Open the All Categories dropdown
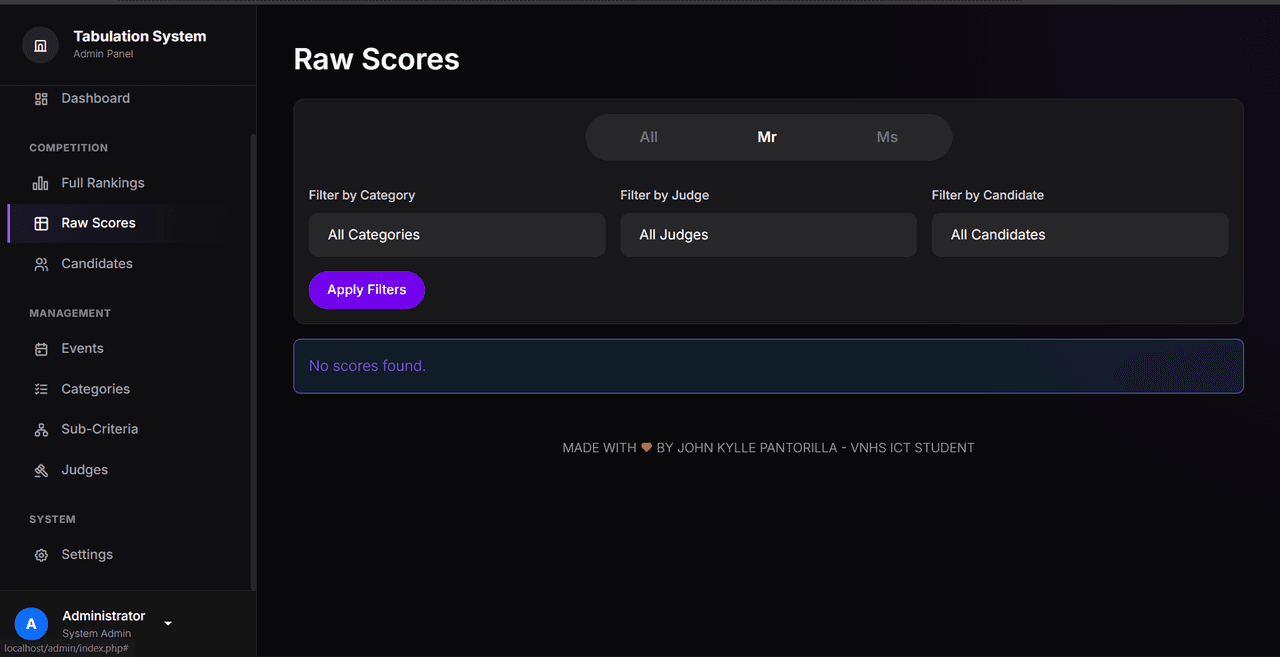This screenshot has width=1280, height=657. [x=457, y=235]
